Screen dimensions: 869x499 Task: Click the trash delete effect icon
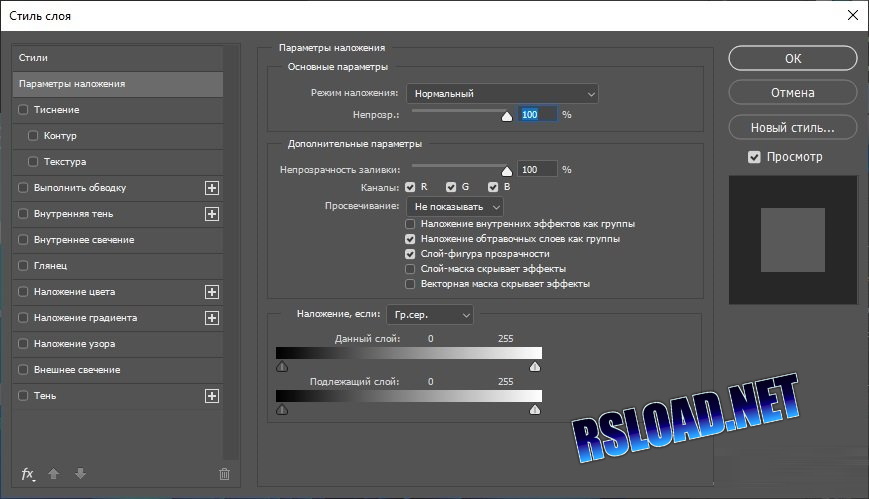224,474
